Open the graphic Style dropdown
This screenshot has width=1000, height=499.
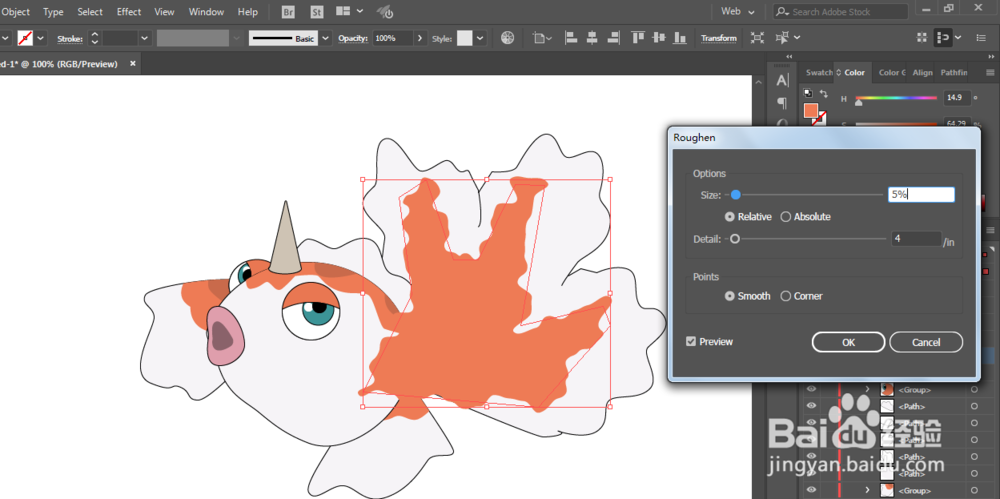tap(480, 38)
